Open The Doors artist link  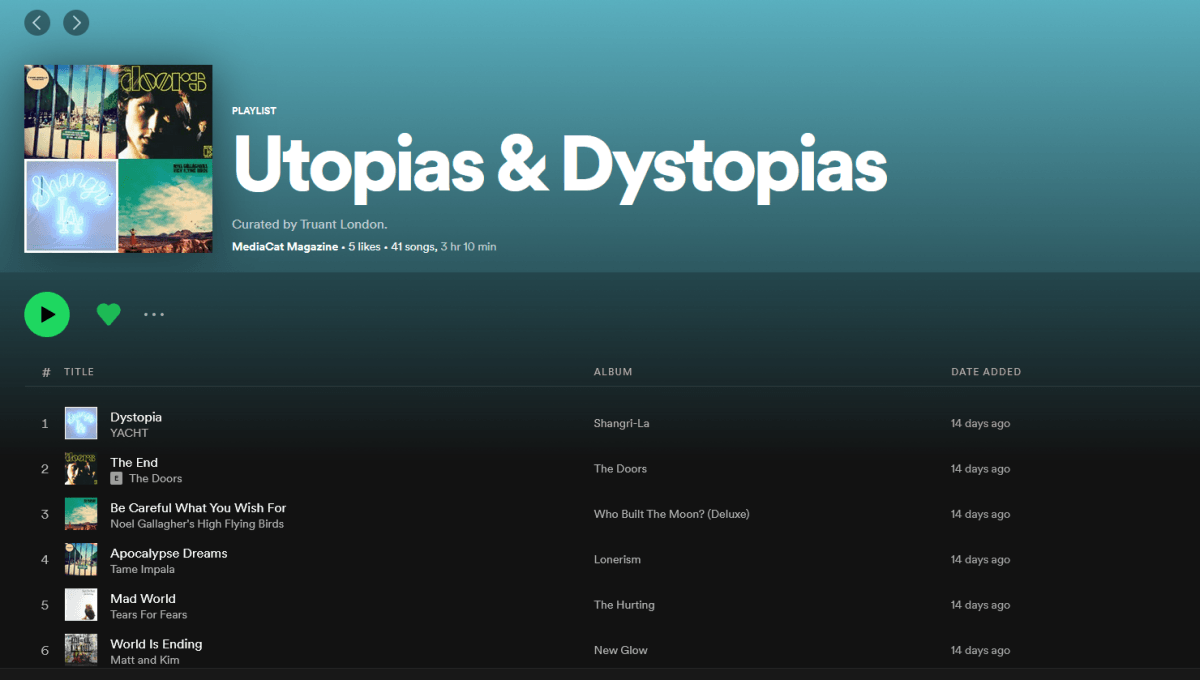click(x=155, y=479)
